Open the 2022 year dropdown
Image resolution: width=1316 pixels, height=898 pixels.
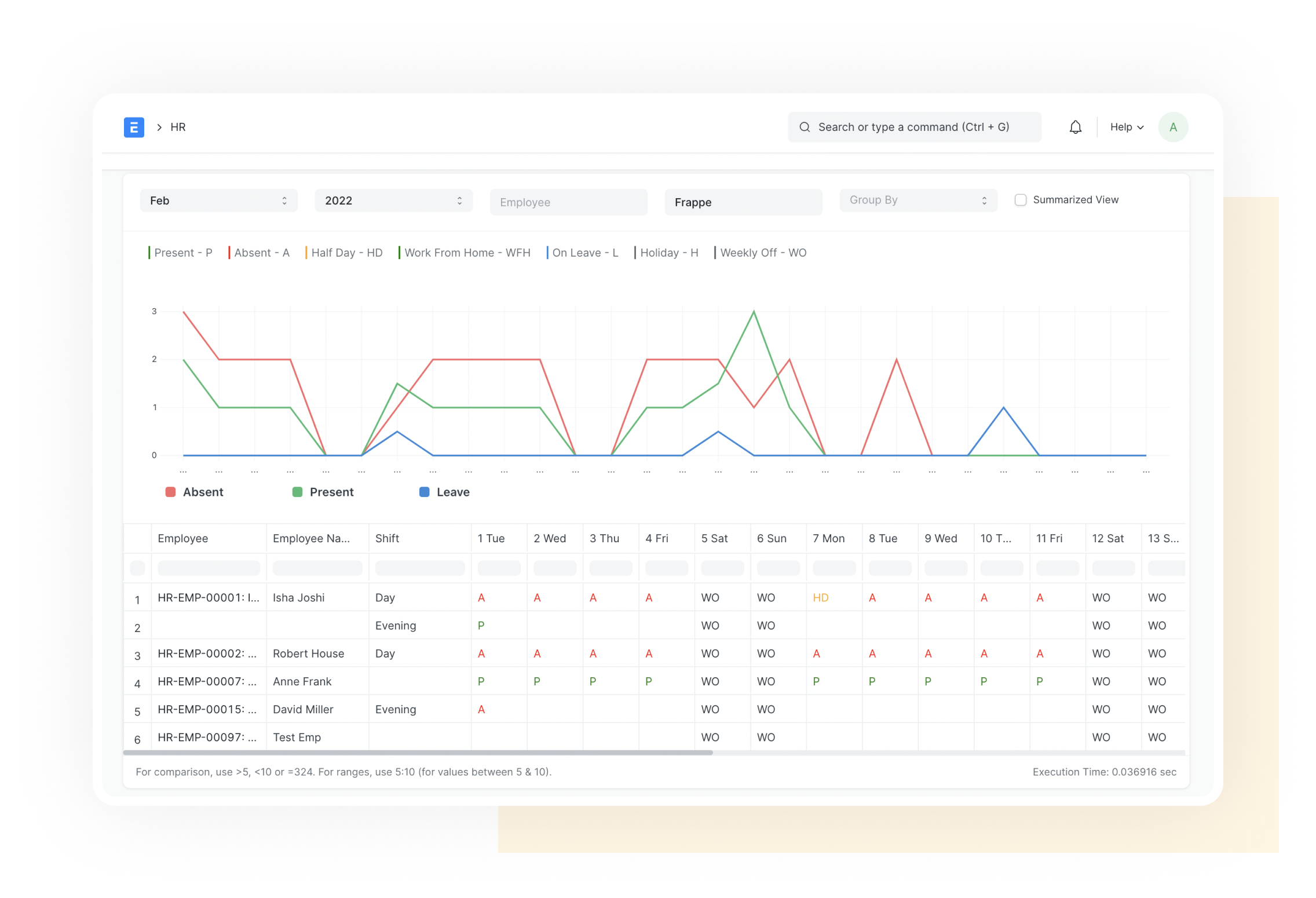(x=393, y=200)
